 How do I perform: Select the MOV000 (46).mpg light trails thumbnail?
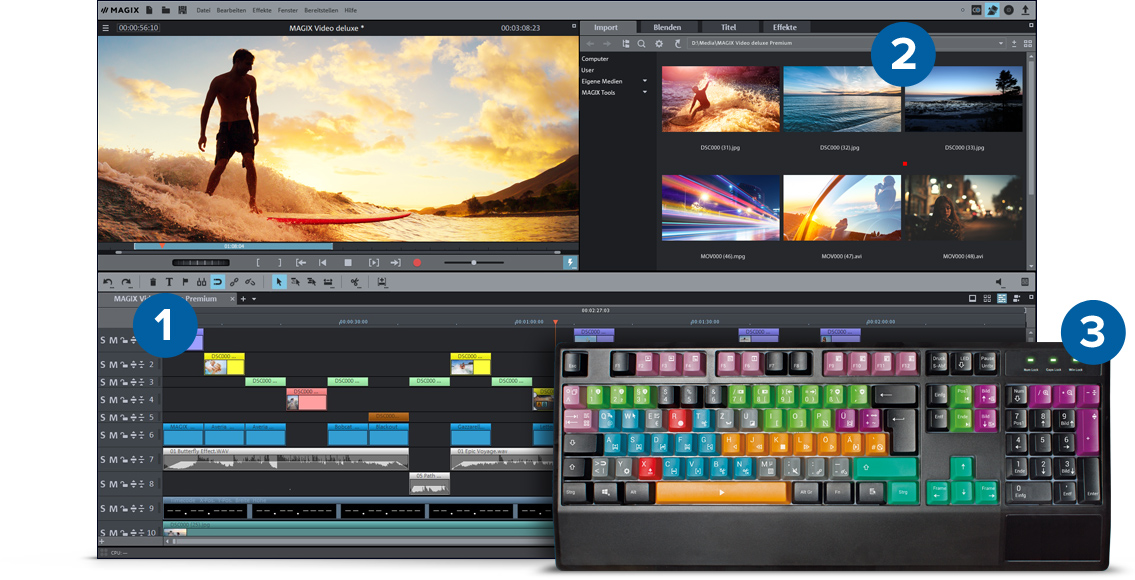[720, 208]
